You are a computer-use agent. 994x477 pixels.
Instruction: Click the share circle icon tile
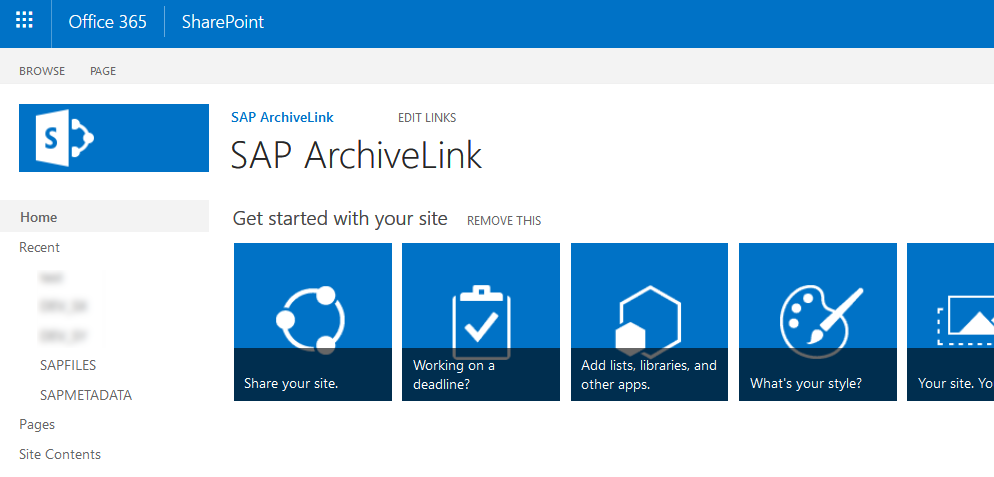311,319
